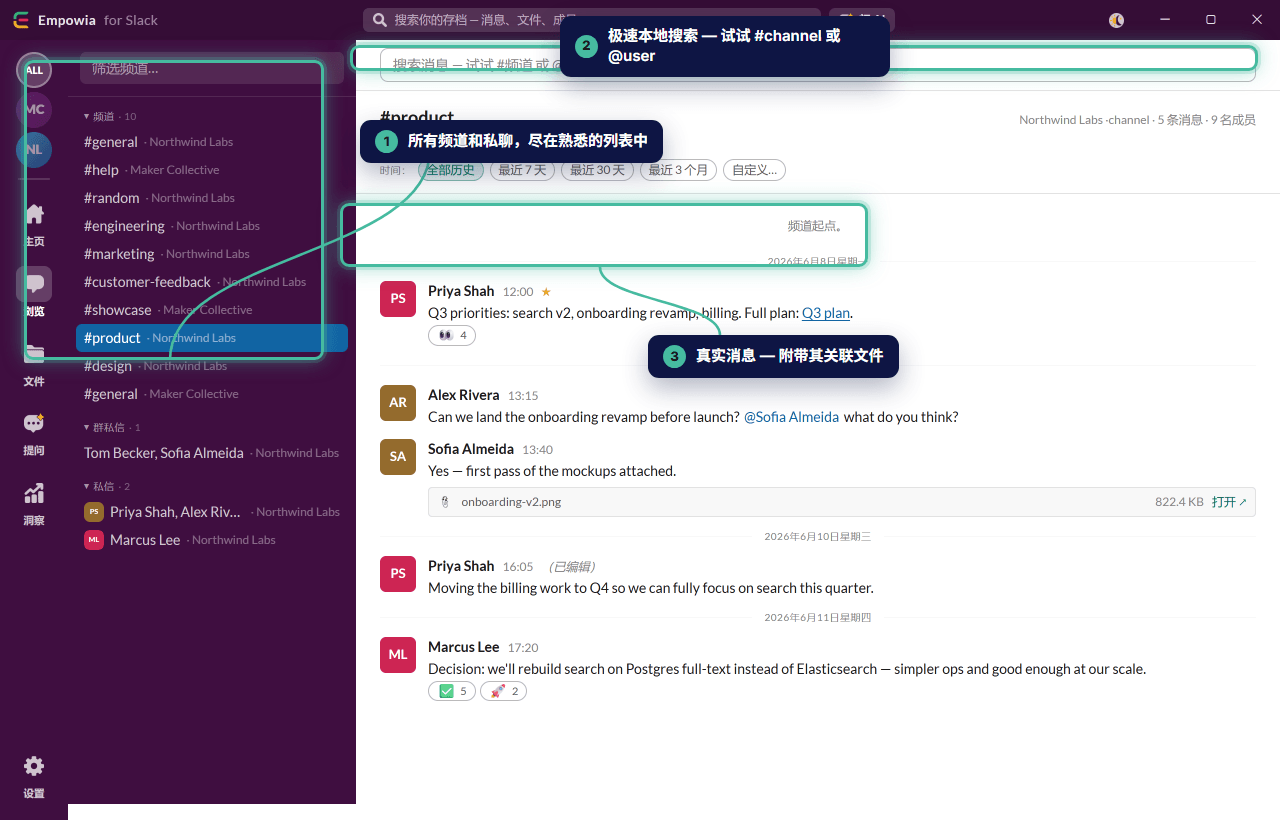Image resolution: width=1280 pixels, height=820 pixels.
Task: Click the checkmark reaction with count 5
Action: tap(452, 691)
